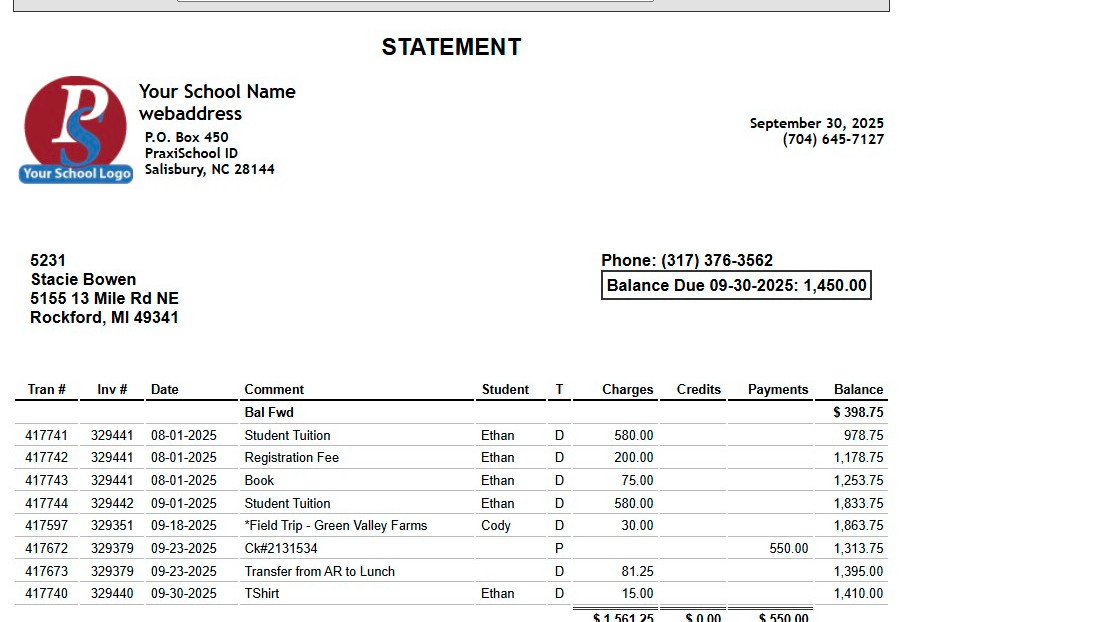Click Phone: (317) 376-3562
The width and height of the screenshot is (1111, 622).
point(687,260)
